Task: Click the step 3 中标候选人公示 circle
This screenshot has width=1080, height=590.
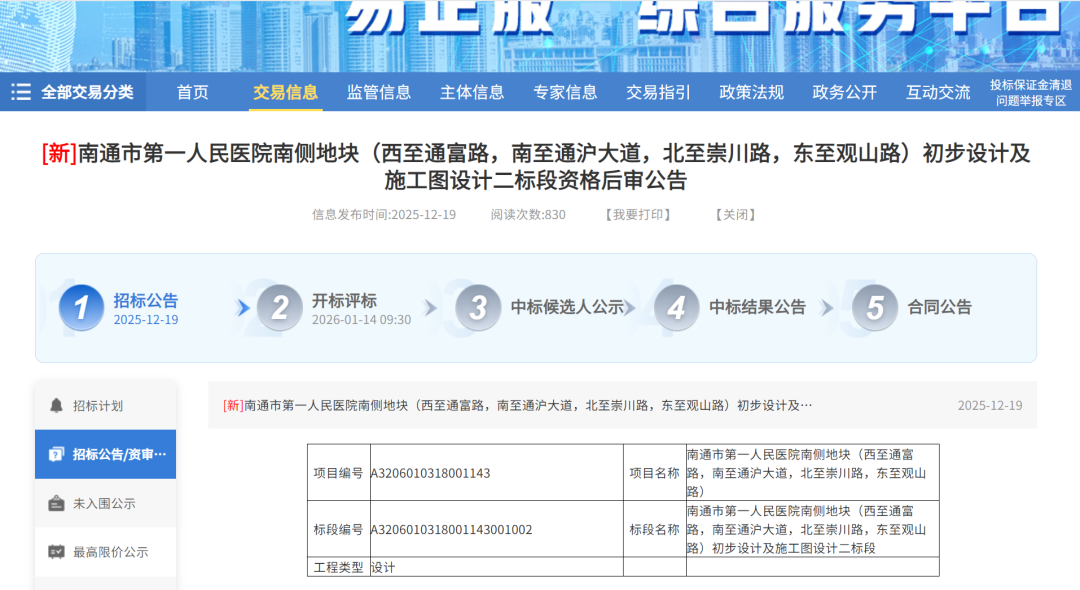Action: tap(478, 308)
